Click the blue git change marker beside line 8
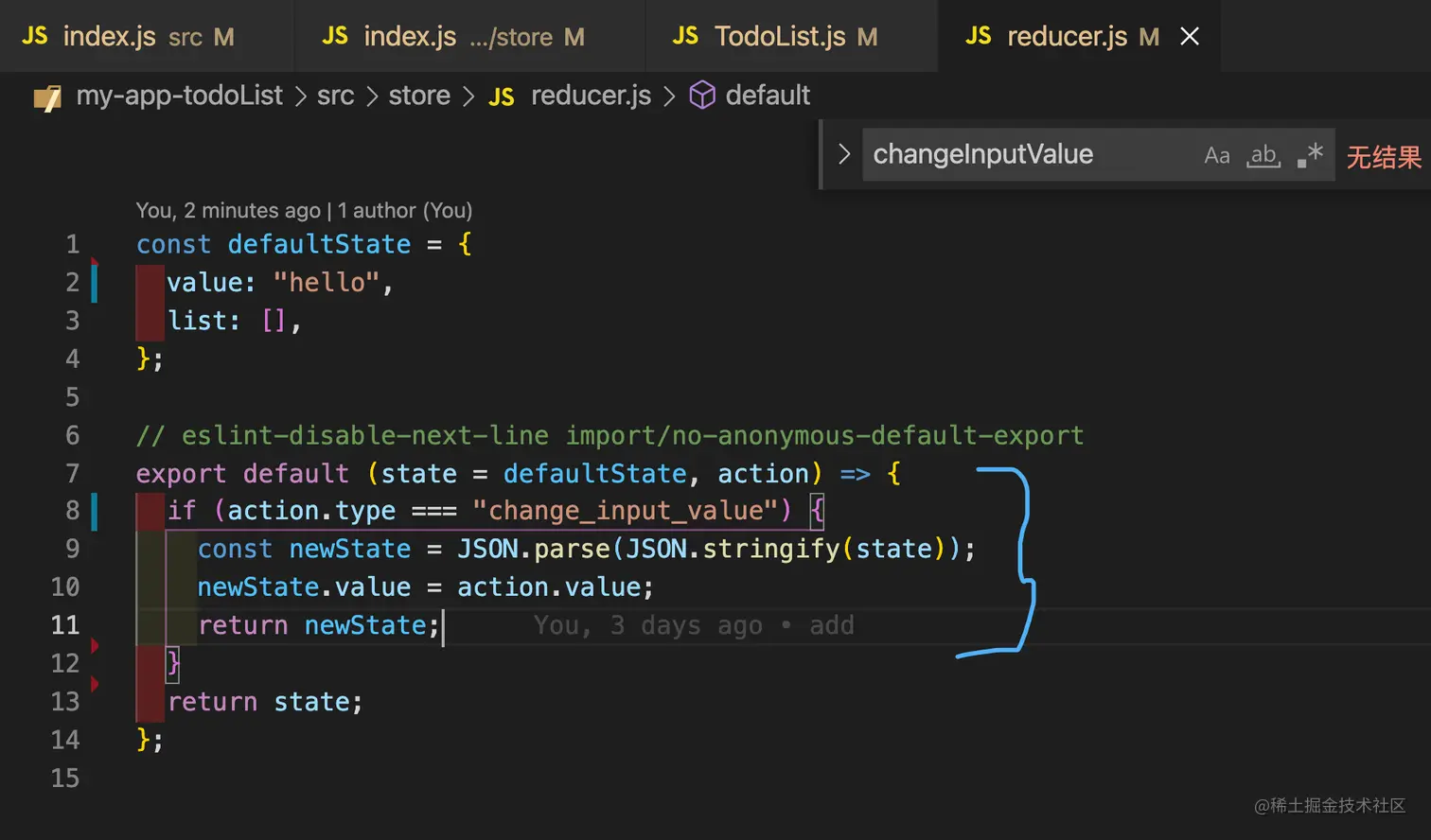The image size is (1431, 840). coord(95,511)
